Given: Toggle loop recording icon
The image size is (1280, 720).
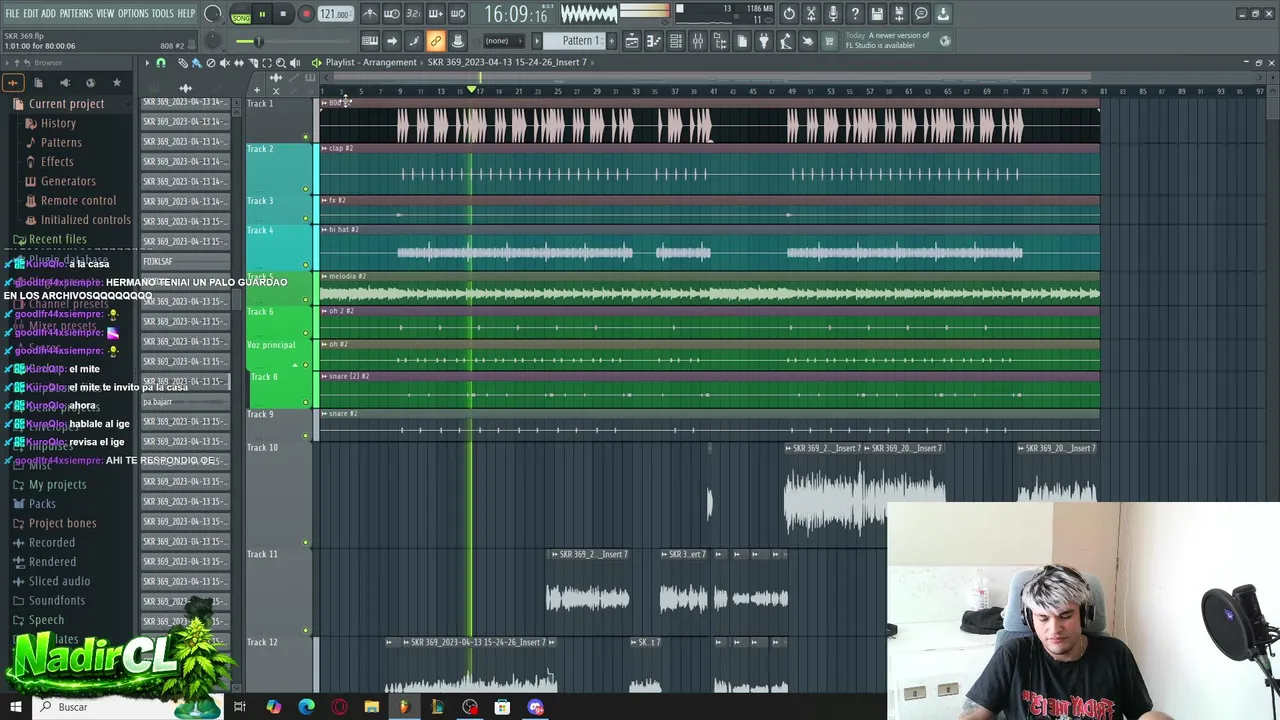Looking at the screenshot, I should 458,14.
